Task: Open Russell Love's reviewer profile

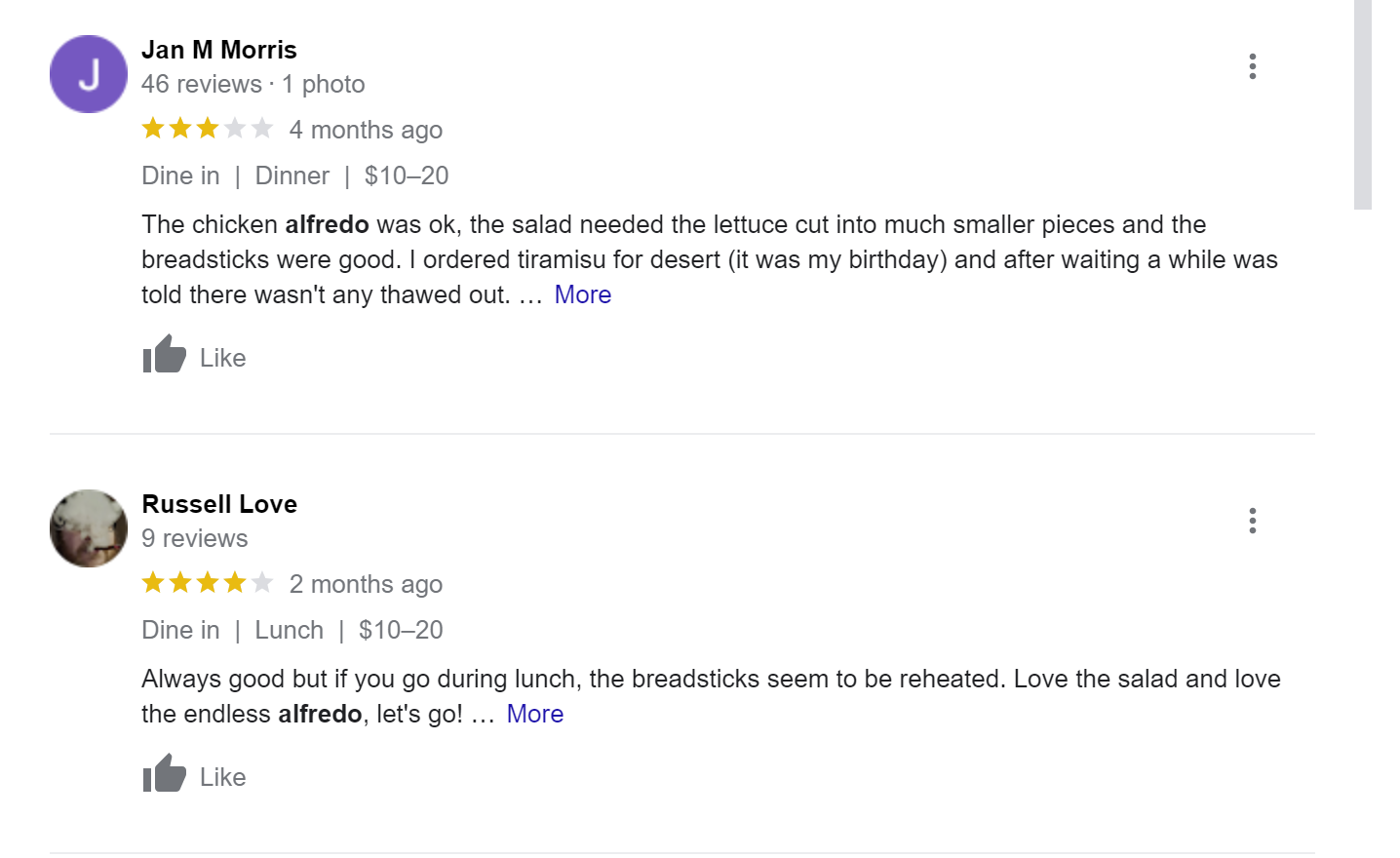Action: coord(218,504)
